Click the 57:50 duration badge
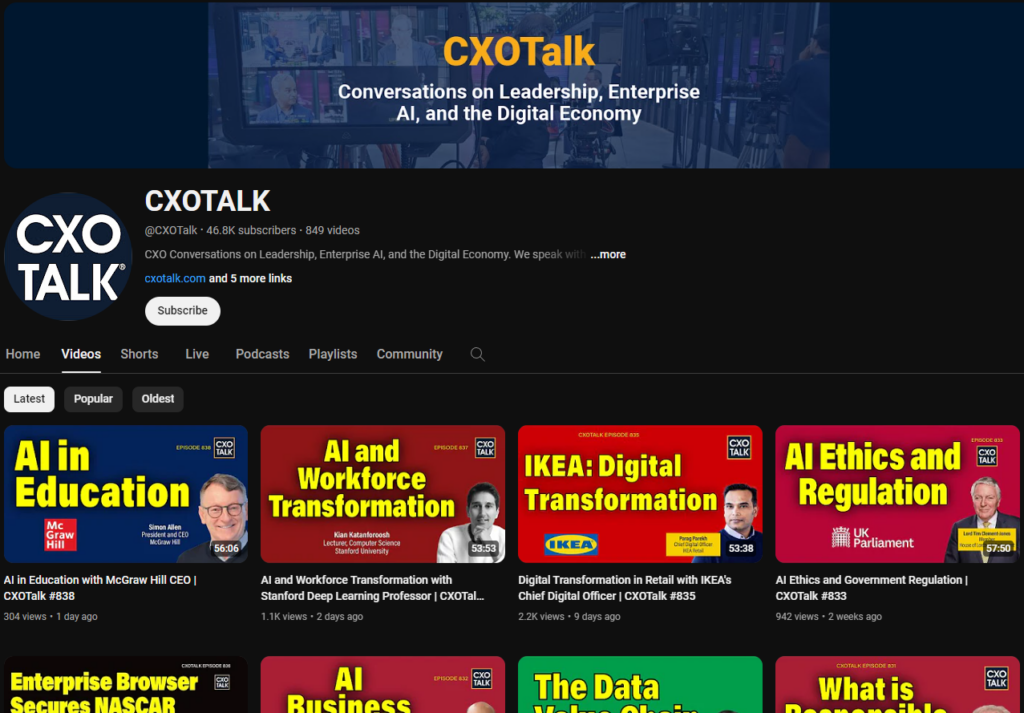This screenshot has height=713, width=1024. click(999, 548)
